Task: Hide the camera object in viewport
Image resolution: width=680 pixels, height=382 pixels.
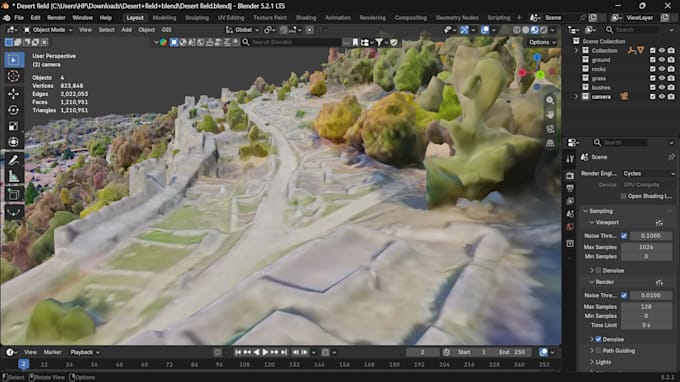Action: point(662,97)
